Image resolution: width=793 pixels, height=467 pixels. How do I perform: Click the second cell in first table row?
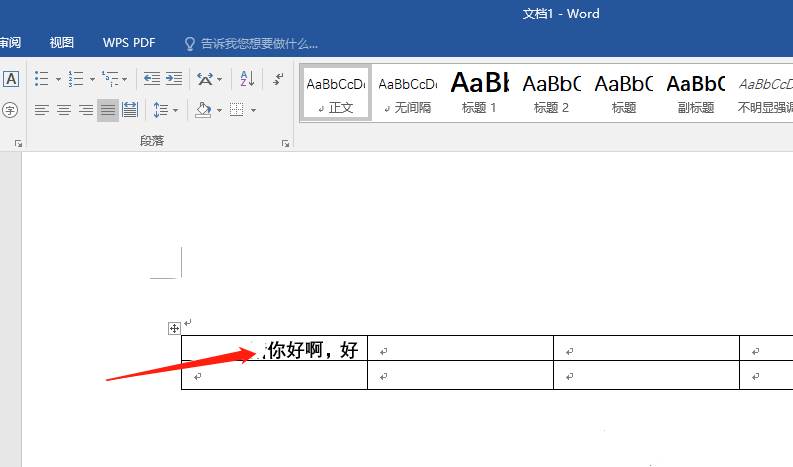click(460, 348)
